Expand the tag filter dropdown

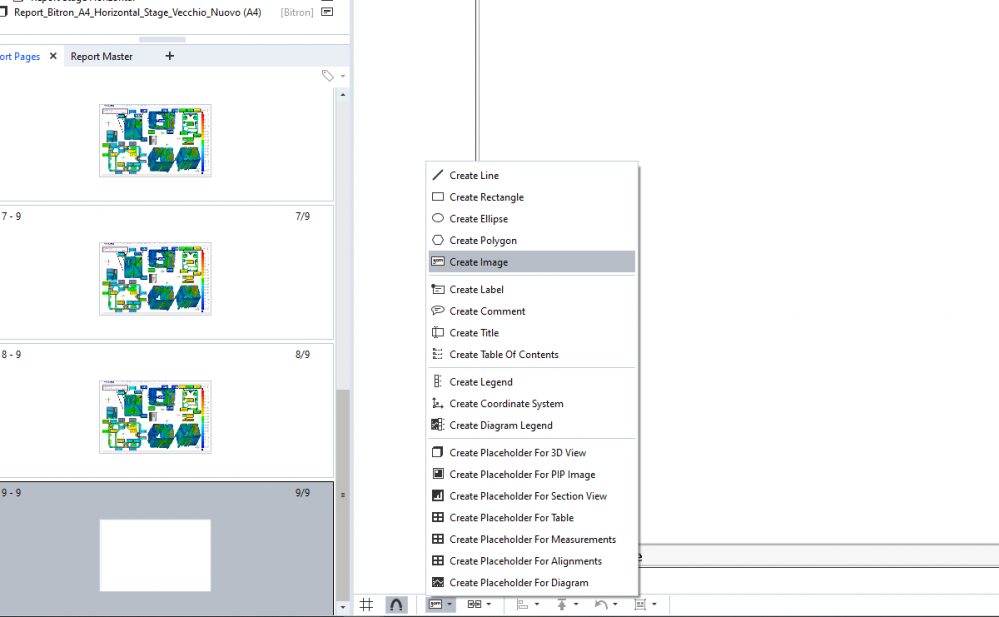pos(342,75)
